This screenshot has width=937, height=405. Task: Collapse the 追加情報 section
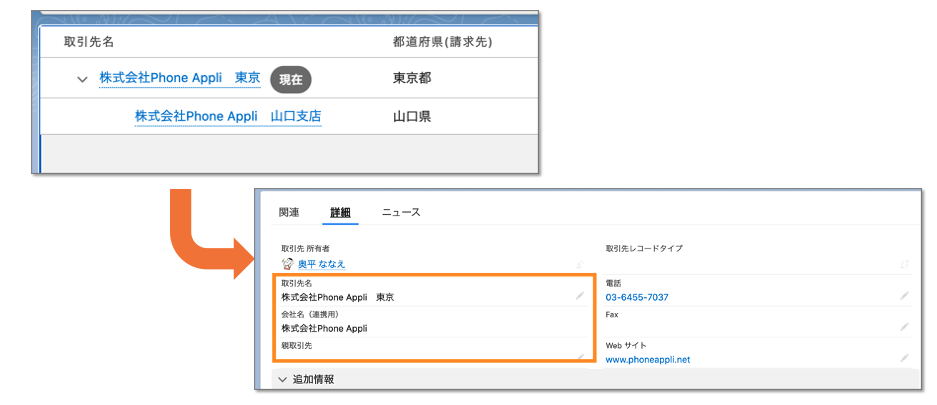click(283, 379)
